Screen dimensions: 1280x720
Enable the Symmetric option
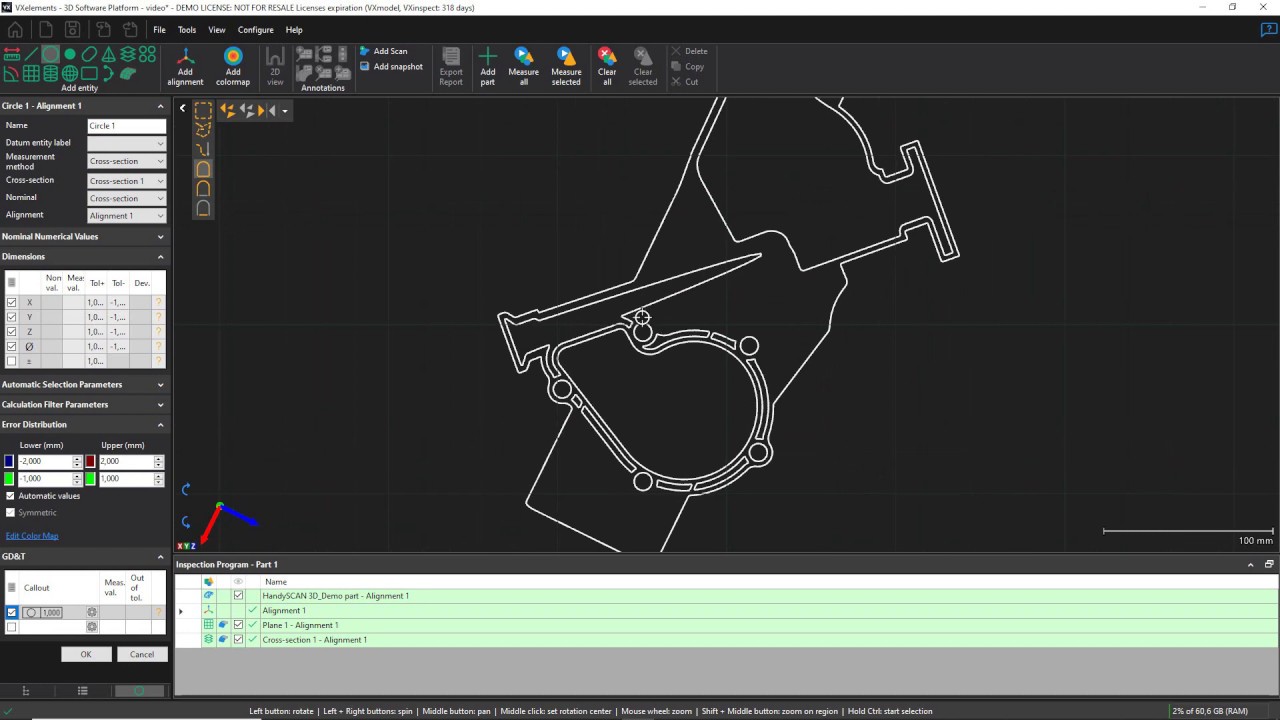[x=11, y=512]
